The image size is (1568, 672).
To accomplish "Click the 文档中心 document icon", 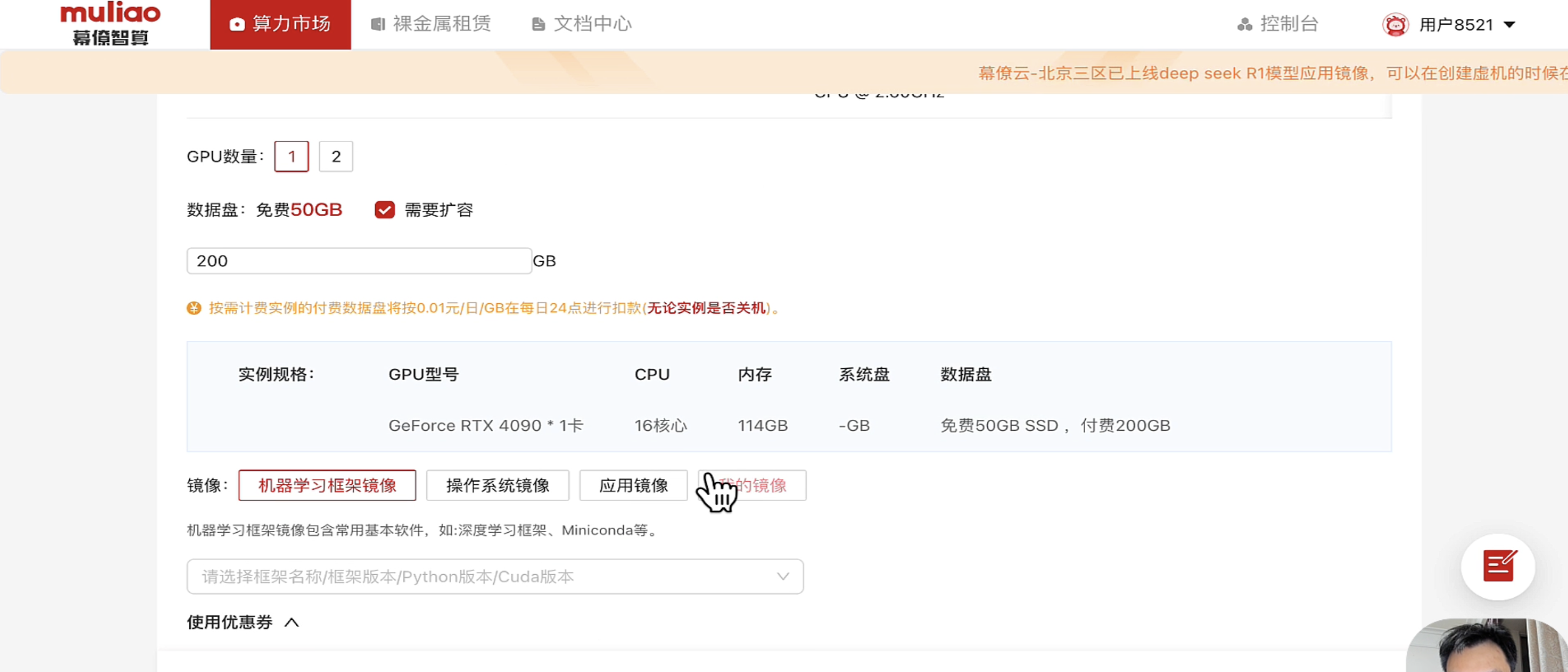I will (x=538, y=24).
